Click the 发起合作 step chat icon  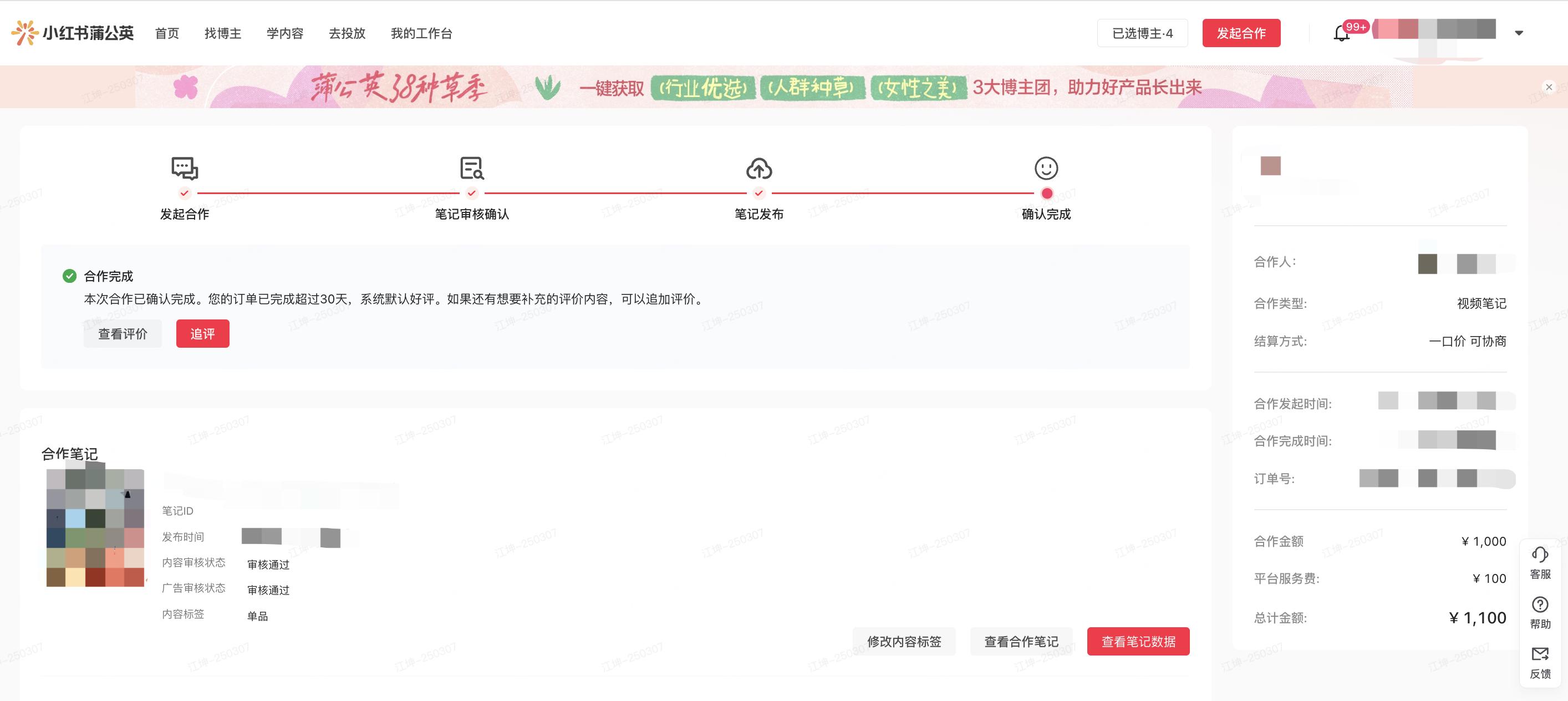(x=185, y=168)
